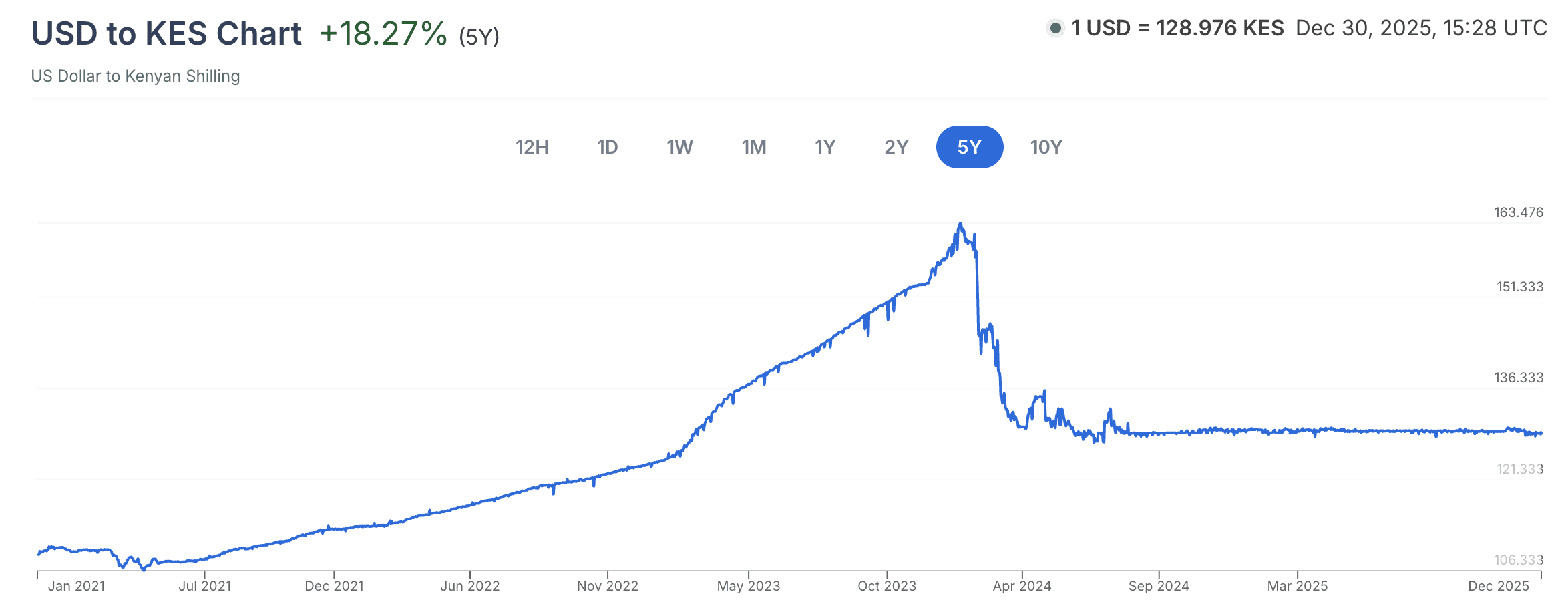Click the 136.333 price axis label

pos(1518,378)
